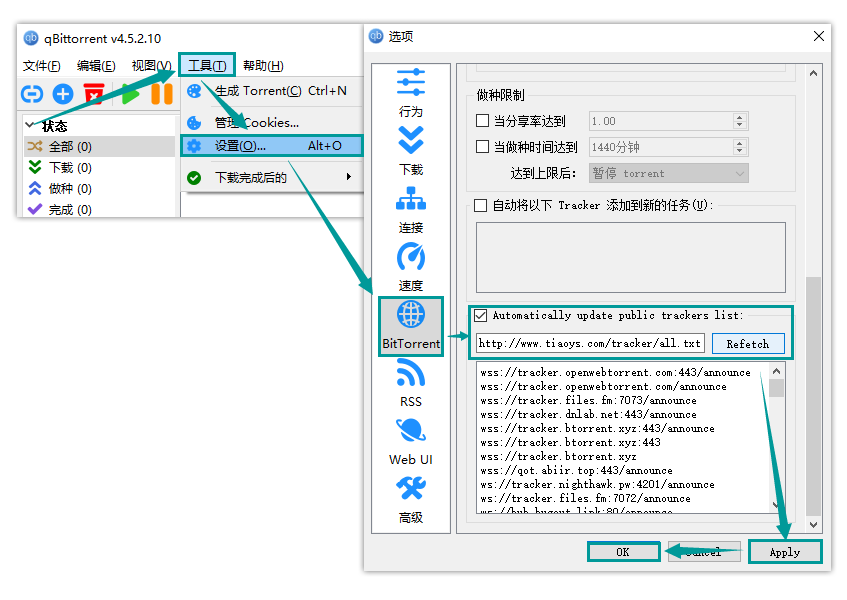The image size is (847, 600).
Task: Expand the 下载完成后的 submenu
Action: [x=272, y=177]
